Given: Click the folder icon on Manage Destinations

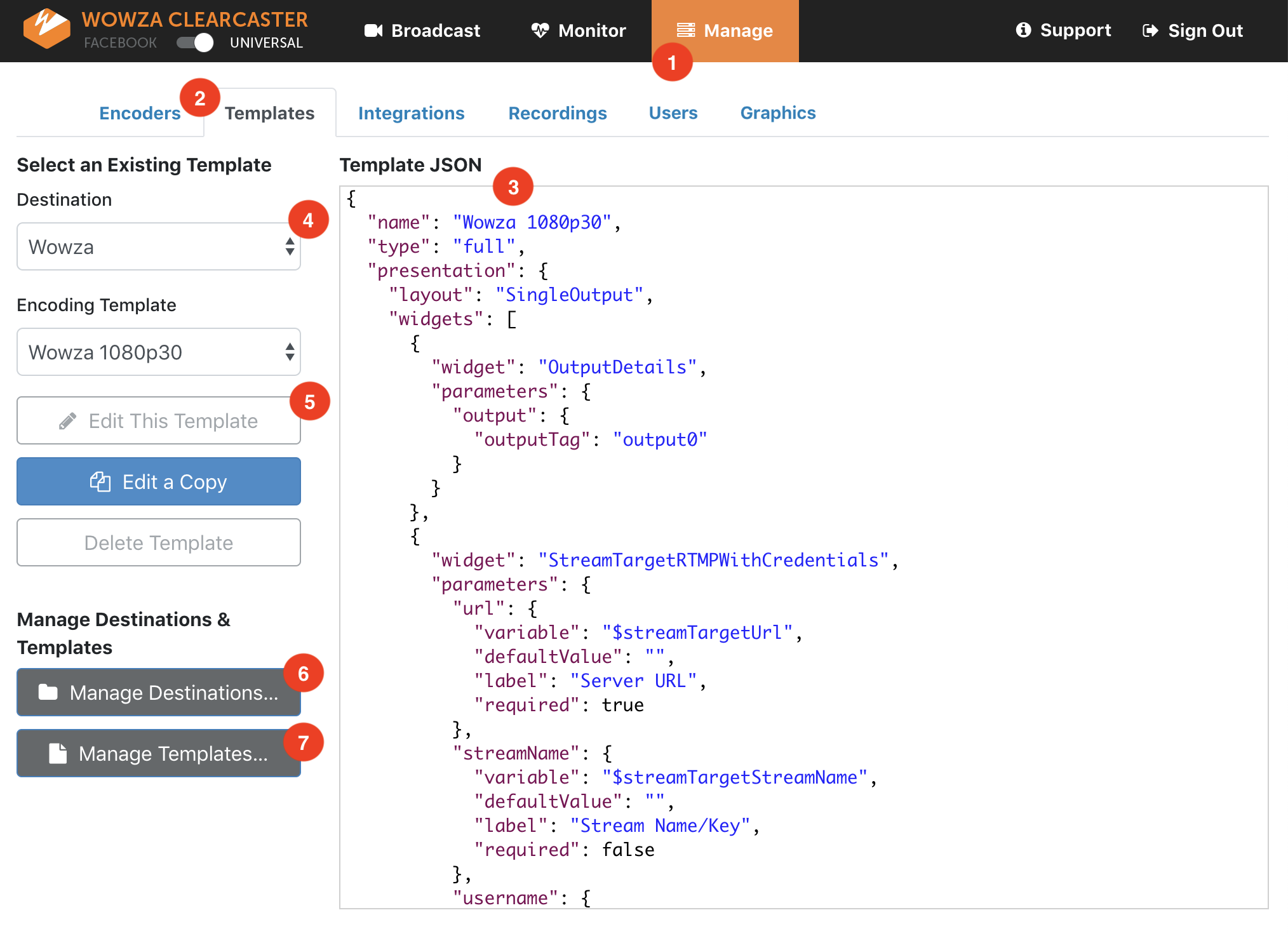Looking at the screenshot, I should (48, 692).
